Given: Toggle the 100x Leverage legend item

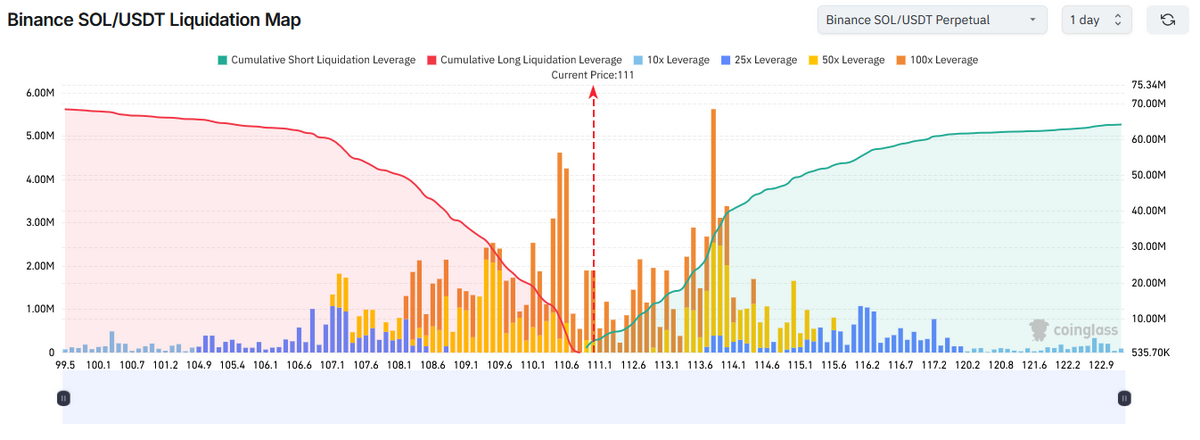Looking at the screenshot, I should [937, 60].
